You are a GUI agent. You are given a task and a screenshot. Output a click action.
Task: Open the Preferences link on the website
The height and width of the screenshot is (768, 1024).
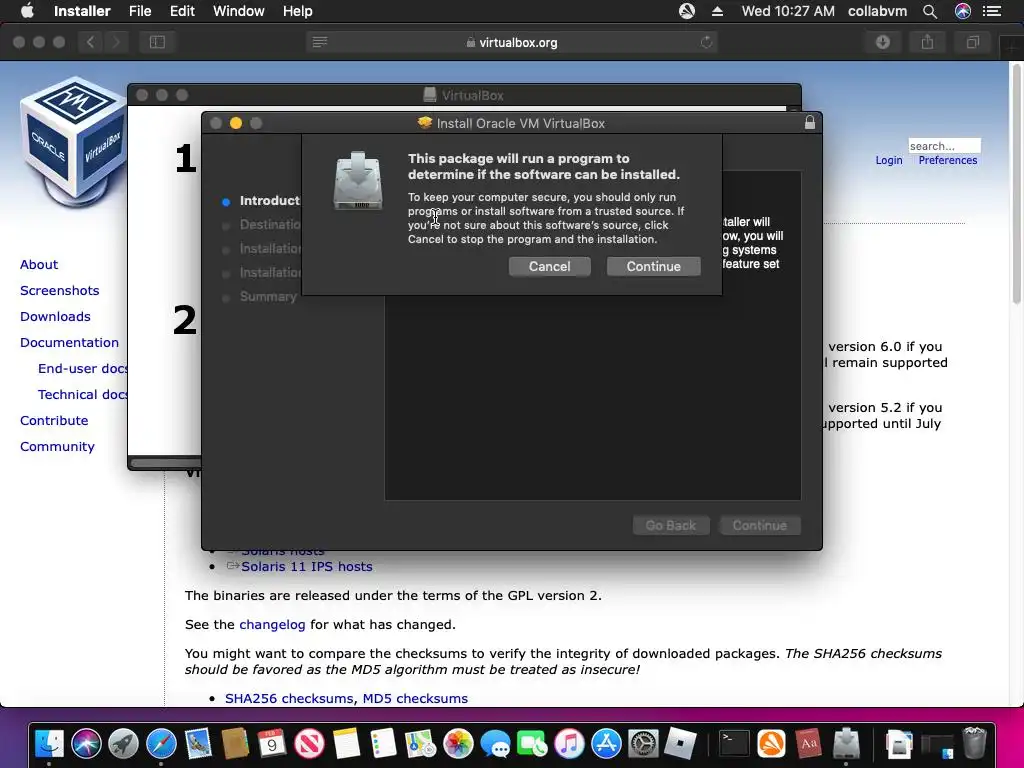(948, 161)
